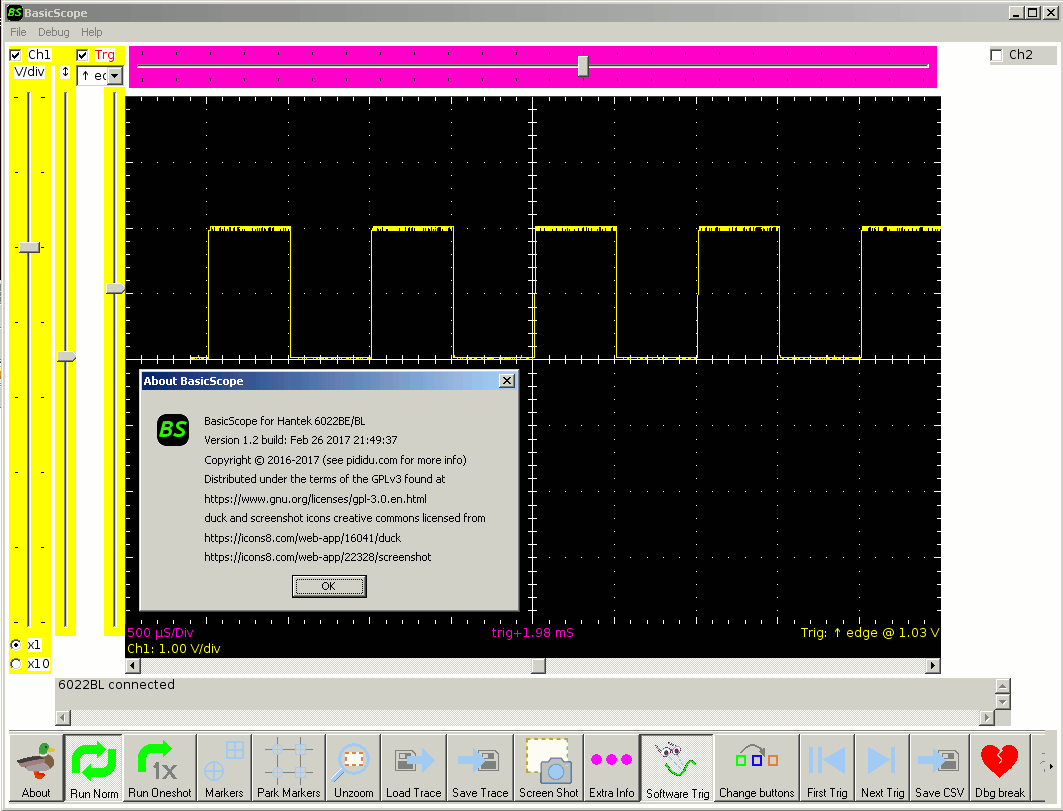Click Save CSV toolbar icon
The image size is (1063, 811).
pos(940,768)
